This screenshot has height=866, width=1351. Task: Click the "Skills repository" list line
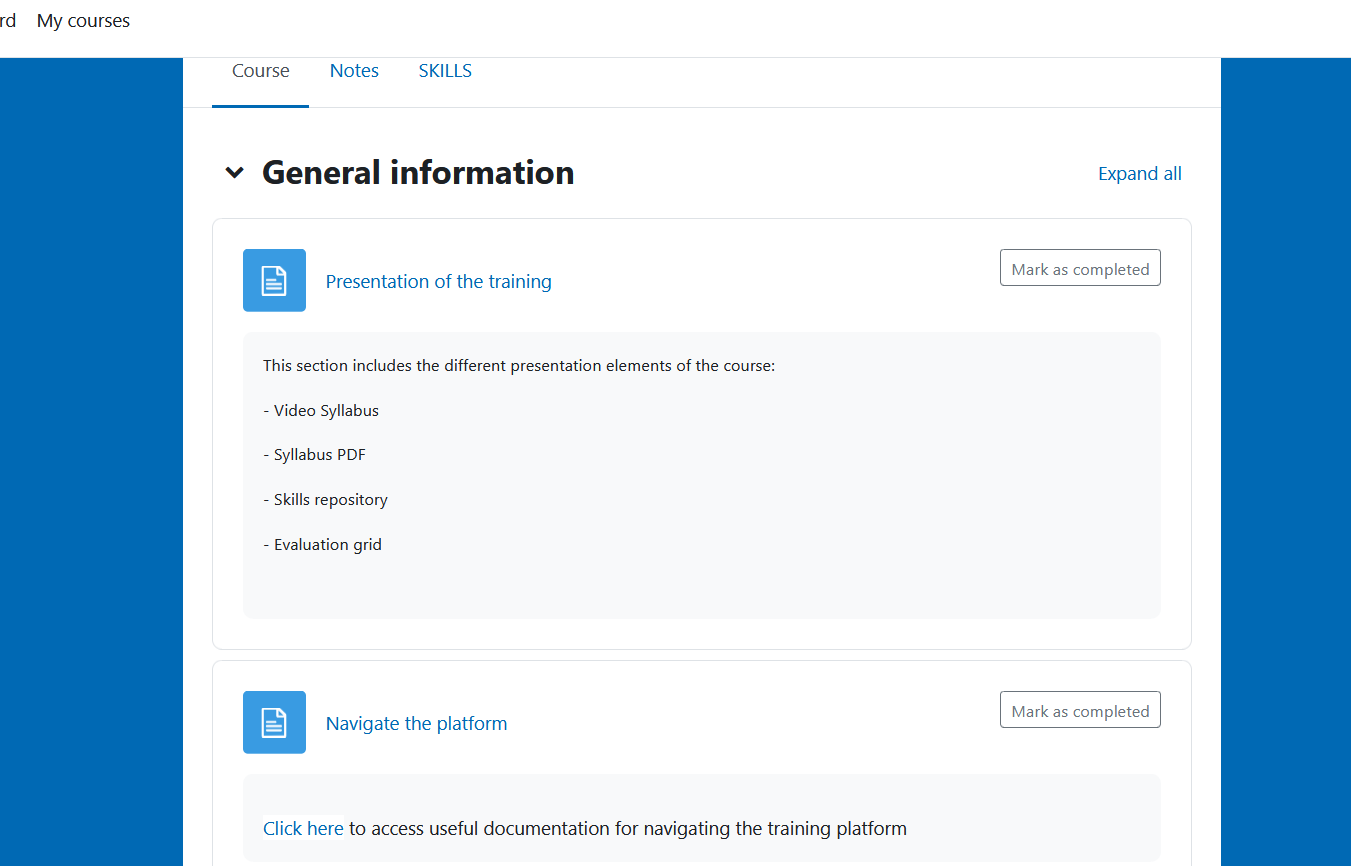(x=325, y=500)
